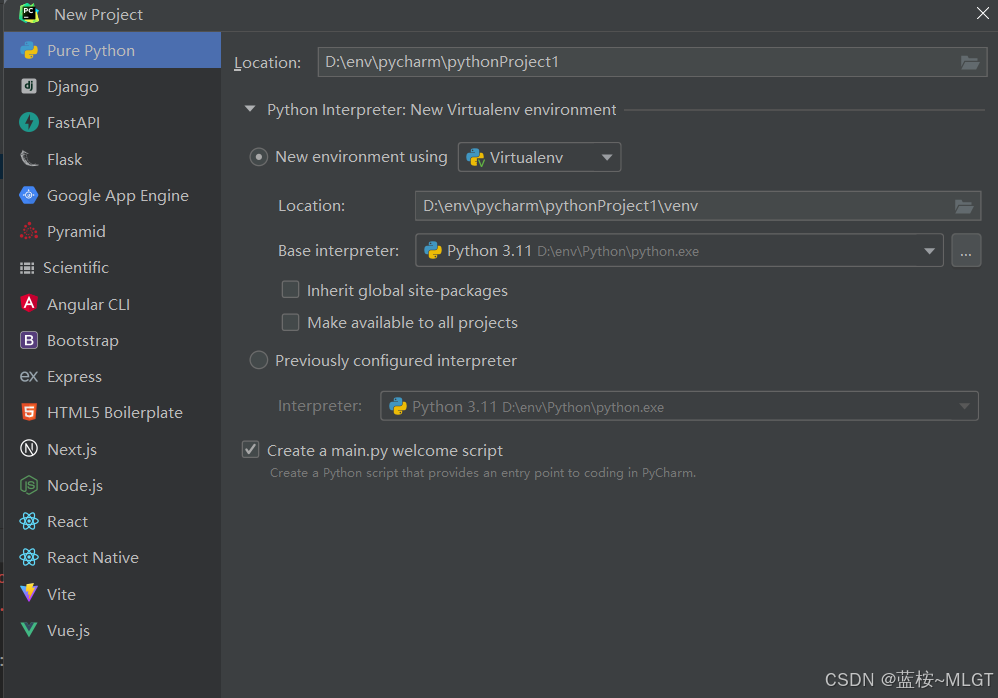Click the ellipsis button beside Base interpreter
This screenshot has width=998, height=698.
tap(966, 251)
